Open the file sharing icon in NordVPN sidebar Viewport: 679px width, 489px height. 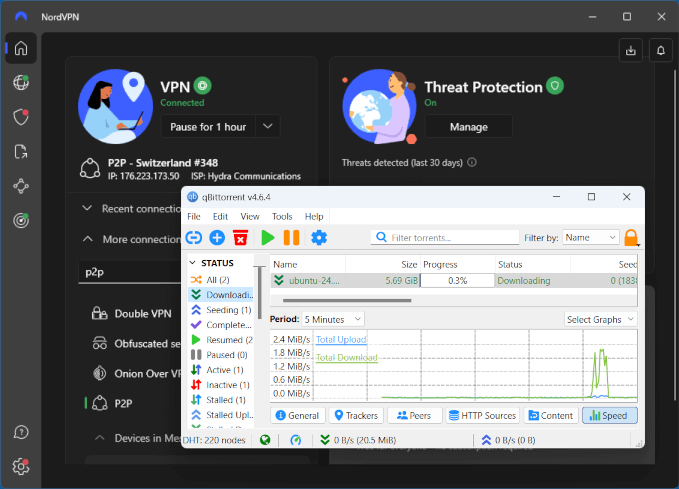click(x=21, y=152)
